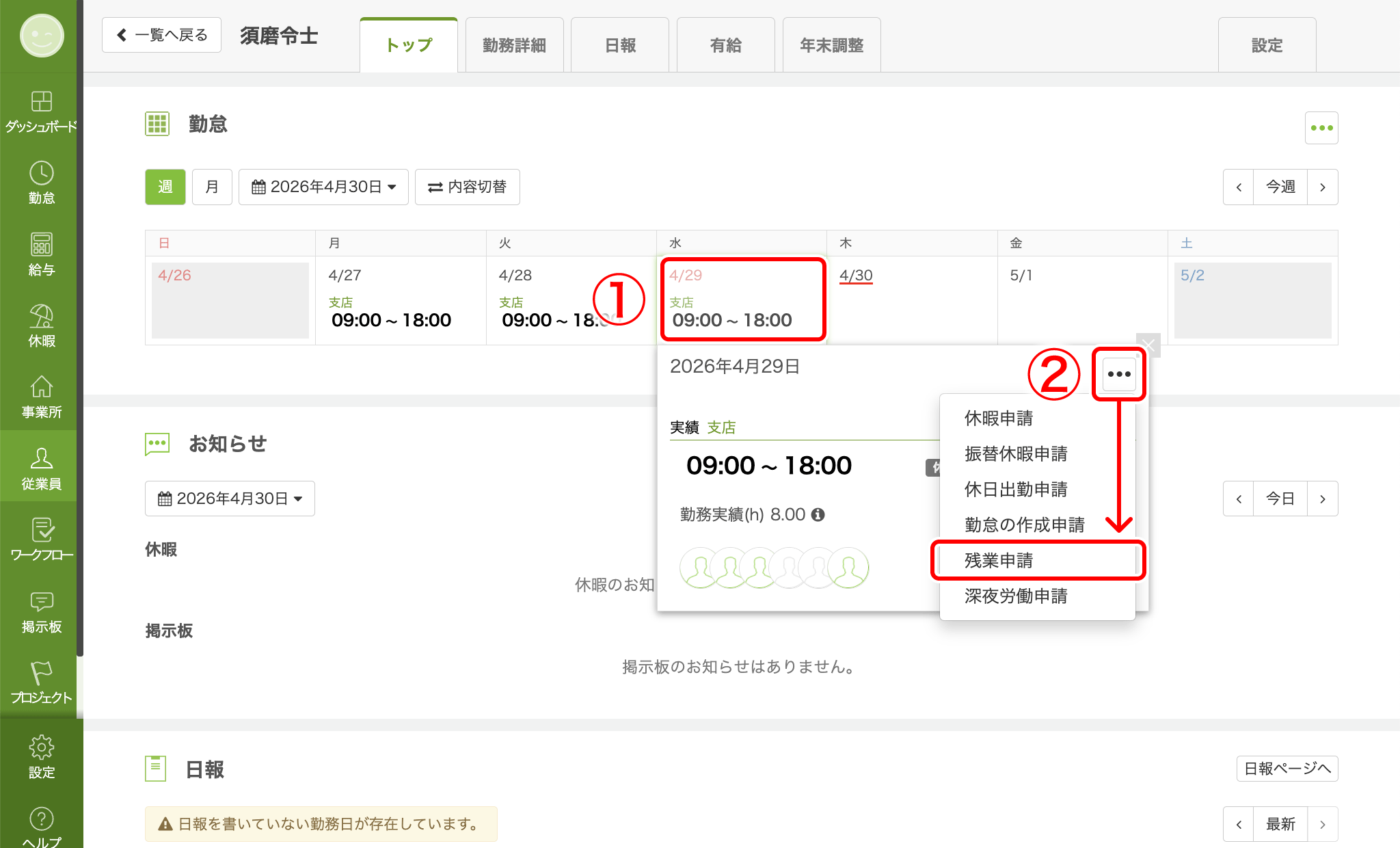Open 休暇 in the sidebar

click(41, 326)
